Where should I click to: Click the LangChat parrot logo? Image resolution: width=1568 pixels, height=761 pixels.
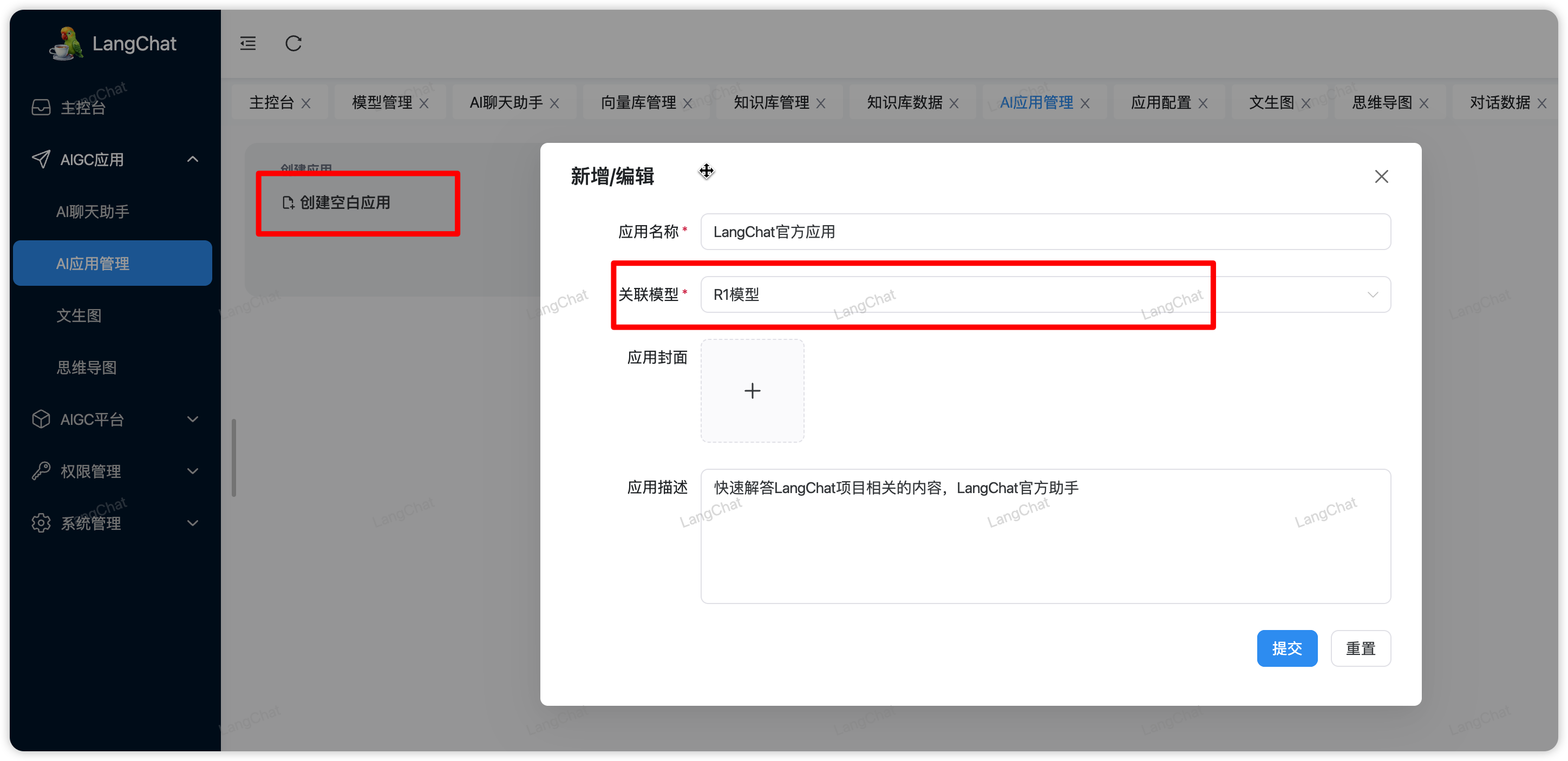66,43
